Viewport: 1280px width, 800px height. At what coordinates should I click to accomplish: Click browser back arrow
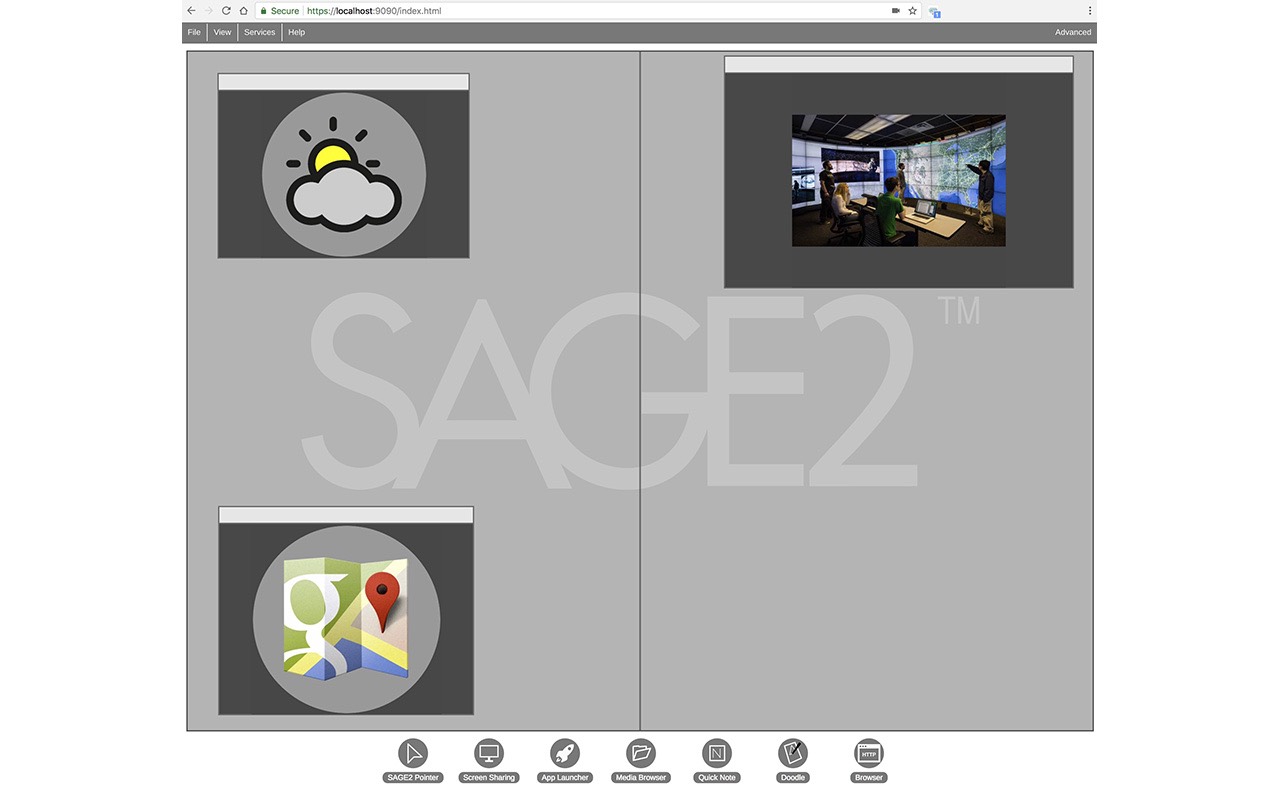(192, 11)
